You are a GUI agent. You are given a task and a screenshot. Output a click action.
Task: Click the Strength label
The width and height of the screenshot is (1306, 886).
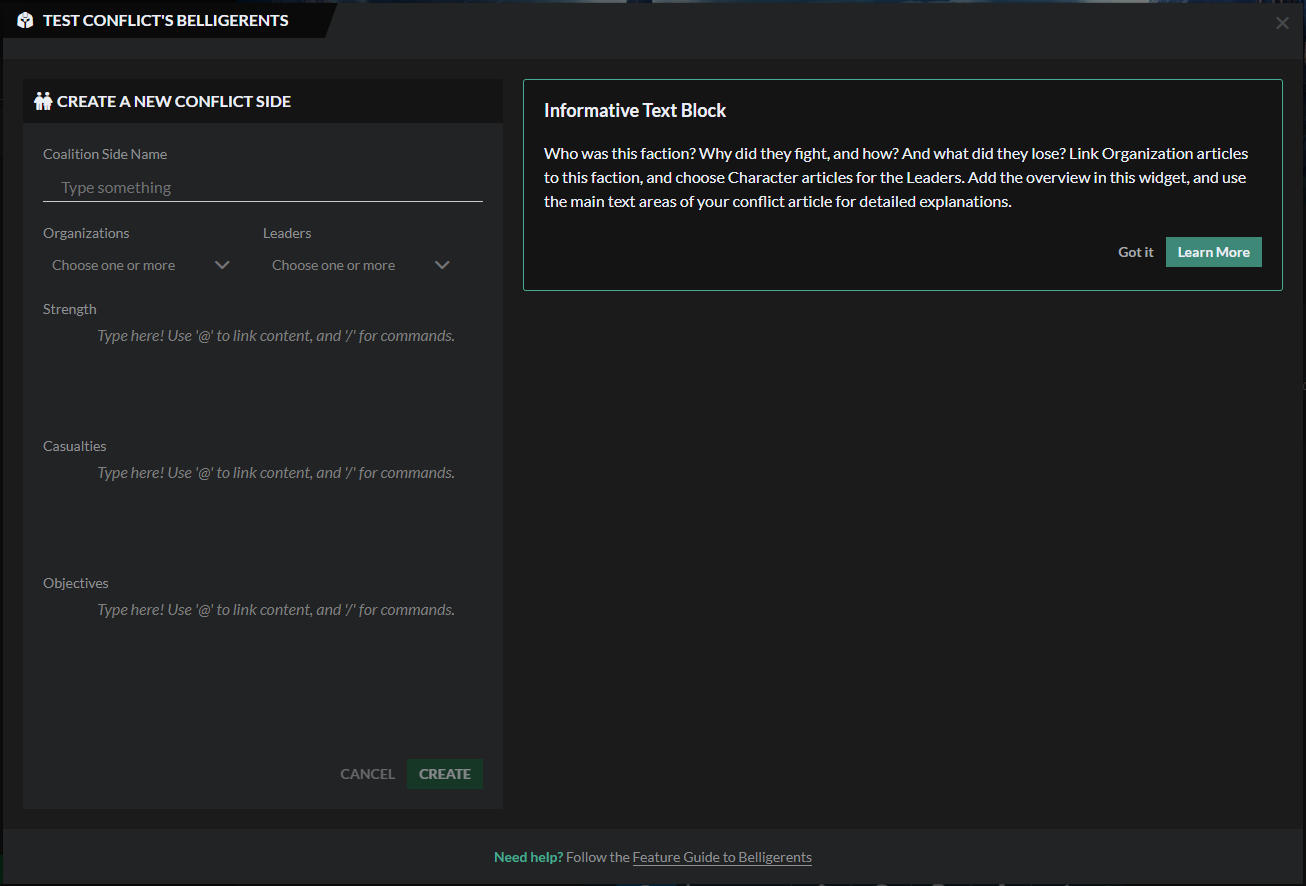(x=70, y=309)
